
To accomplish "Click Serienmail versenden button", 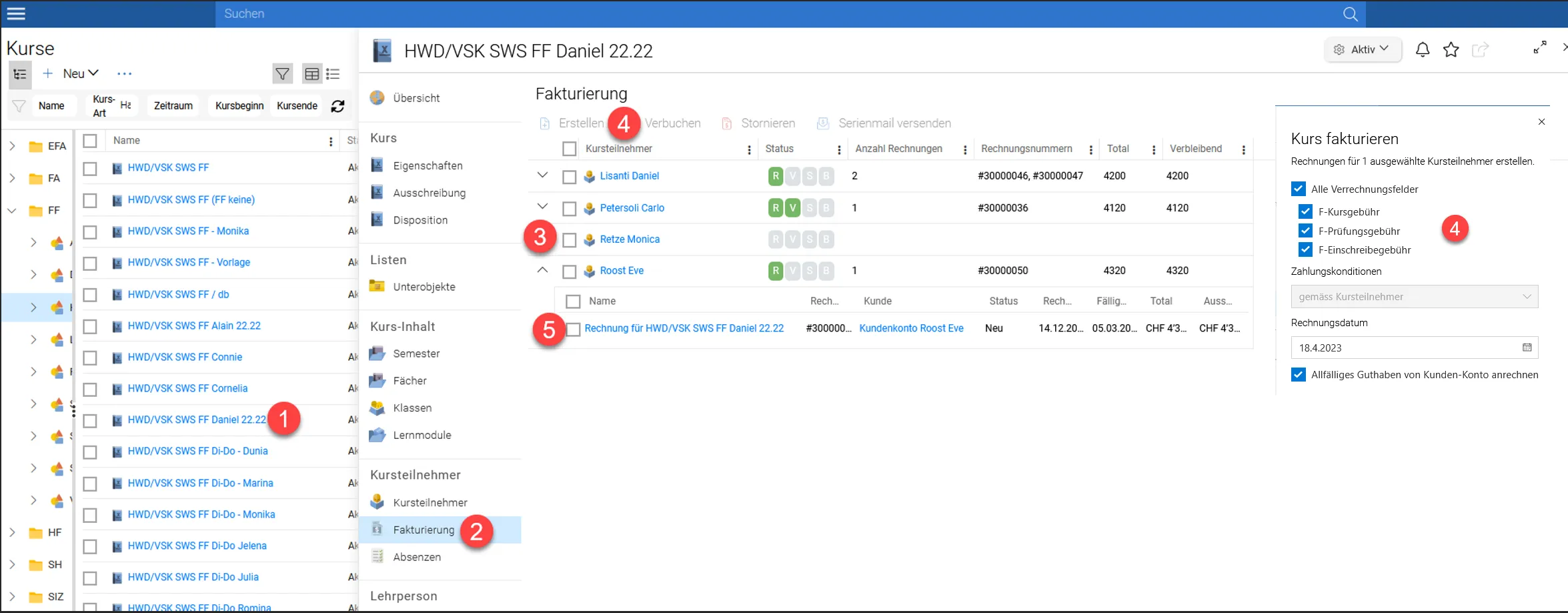I will tap(884, 123).
